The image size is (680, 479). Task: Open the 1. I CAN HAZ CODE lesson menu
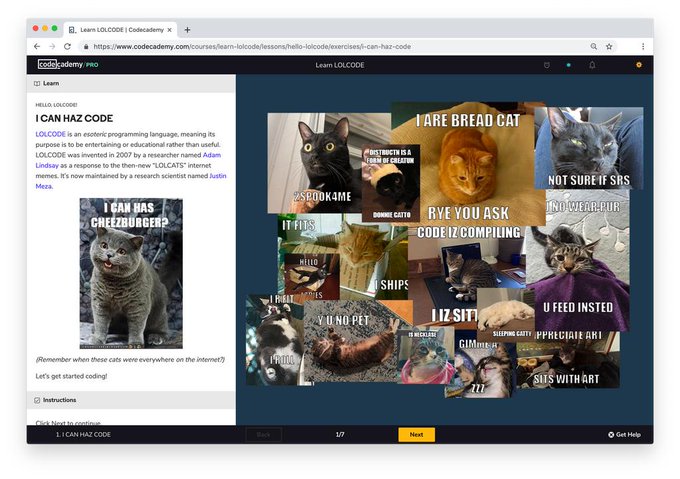click(83, 434)
